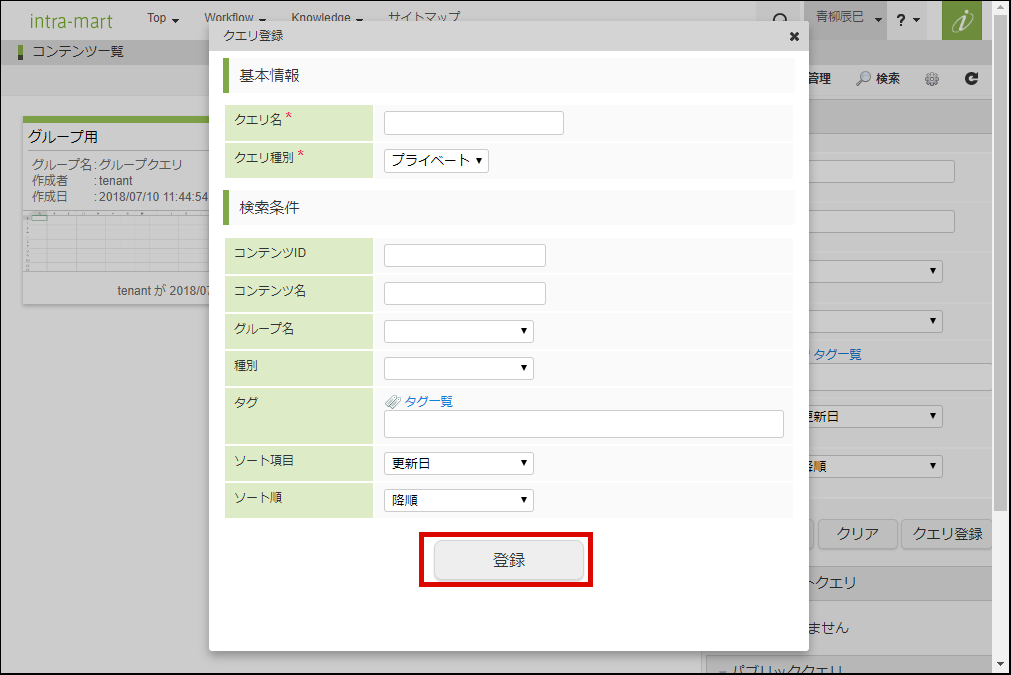
Task: Open the タグ一覧 link in background panel
Action: point(836,354)
